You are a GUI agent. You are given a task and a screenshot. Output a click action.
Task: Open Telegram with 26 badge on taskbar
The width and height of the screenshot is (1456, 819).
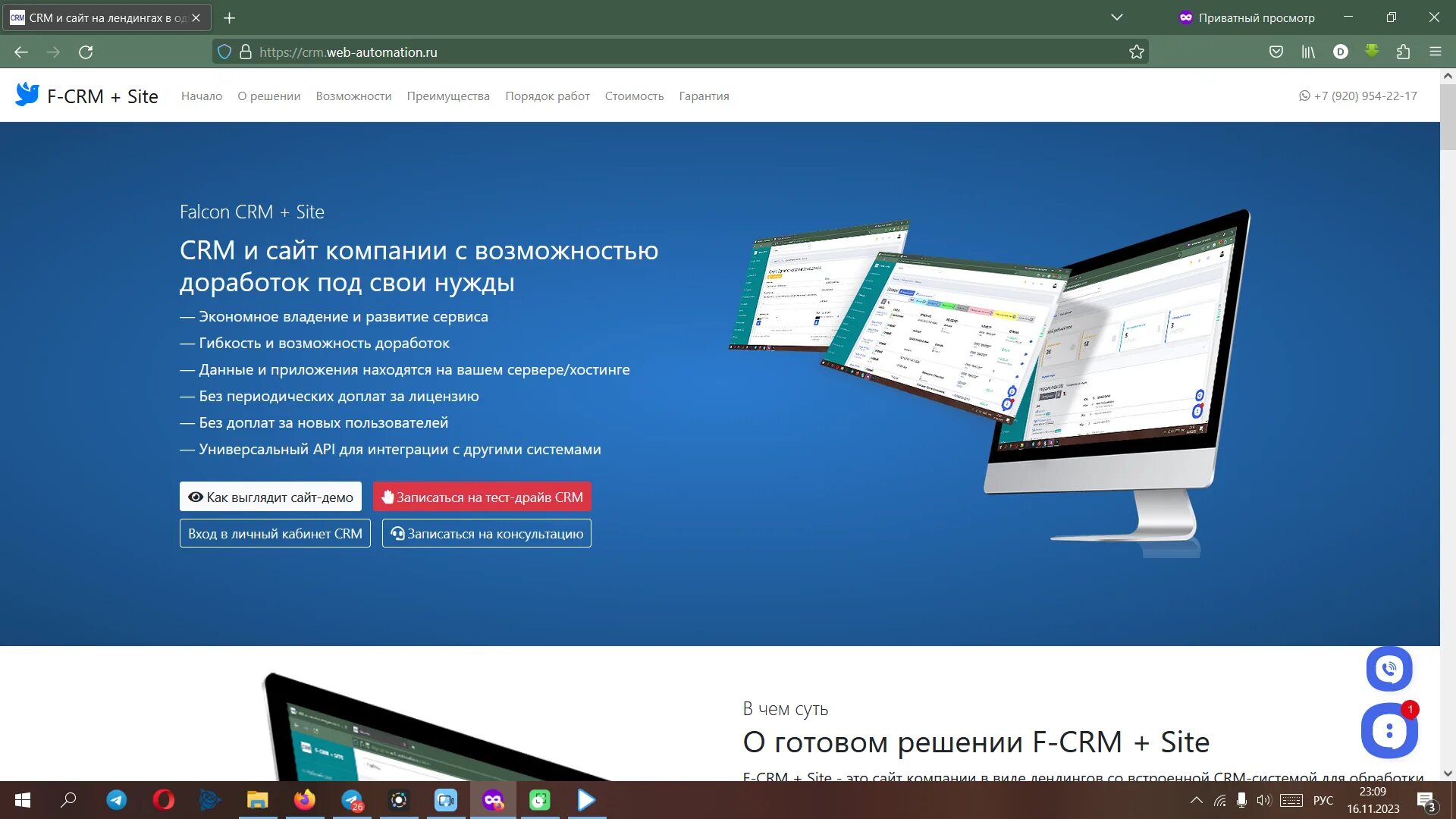point(352,800)
